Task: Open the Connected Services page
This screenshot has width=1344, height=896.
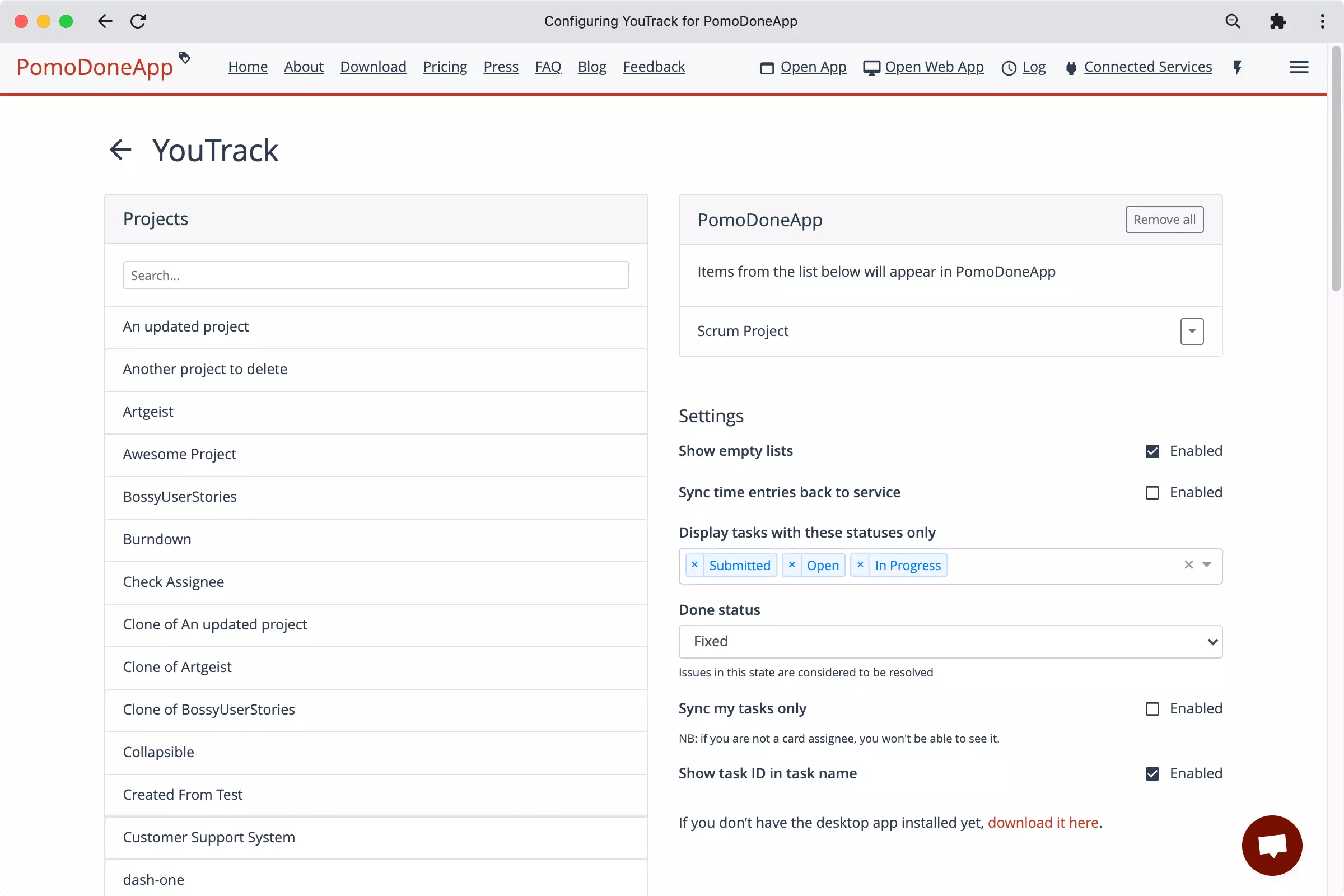Action: (x=1148, y=66)
